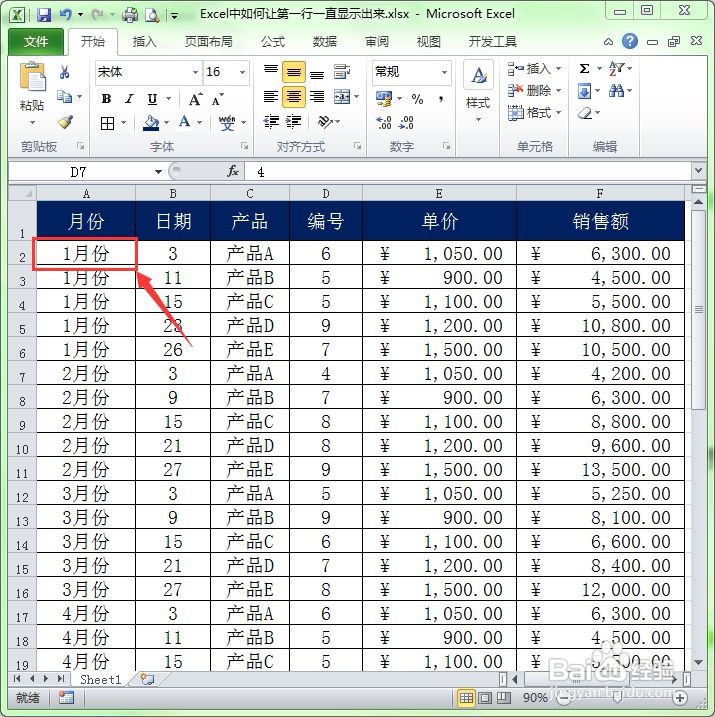Click the Comma Style icon
The height and width of the screenshot is (717, 715).
click(441, 98)
